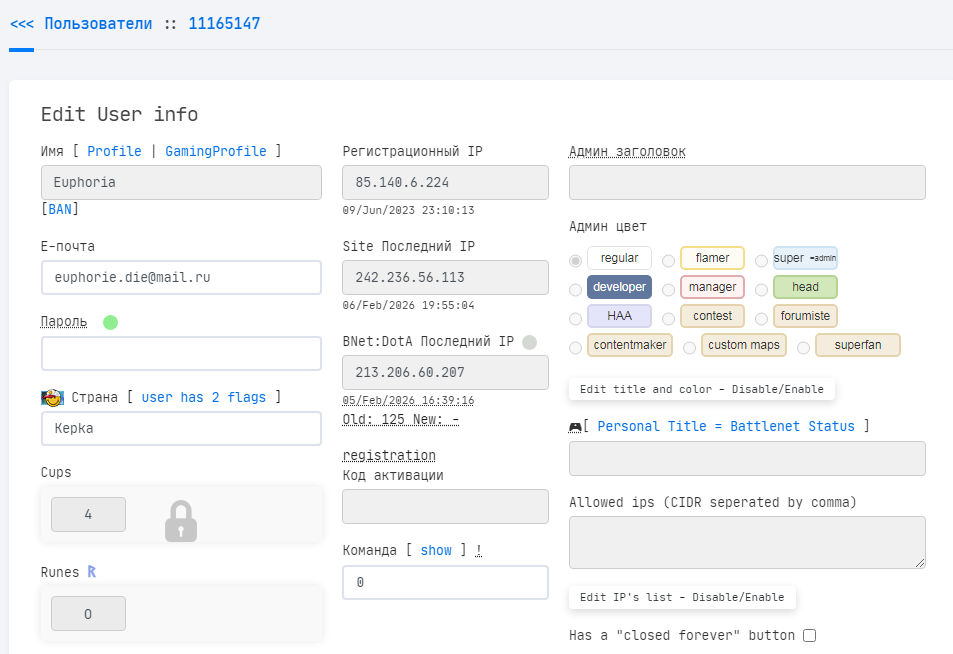The image size is (953, 654).
Task: Open the GamingProfile link
Action: (x=216, y=151)
